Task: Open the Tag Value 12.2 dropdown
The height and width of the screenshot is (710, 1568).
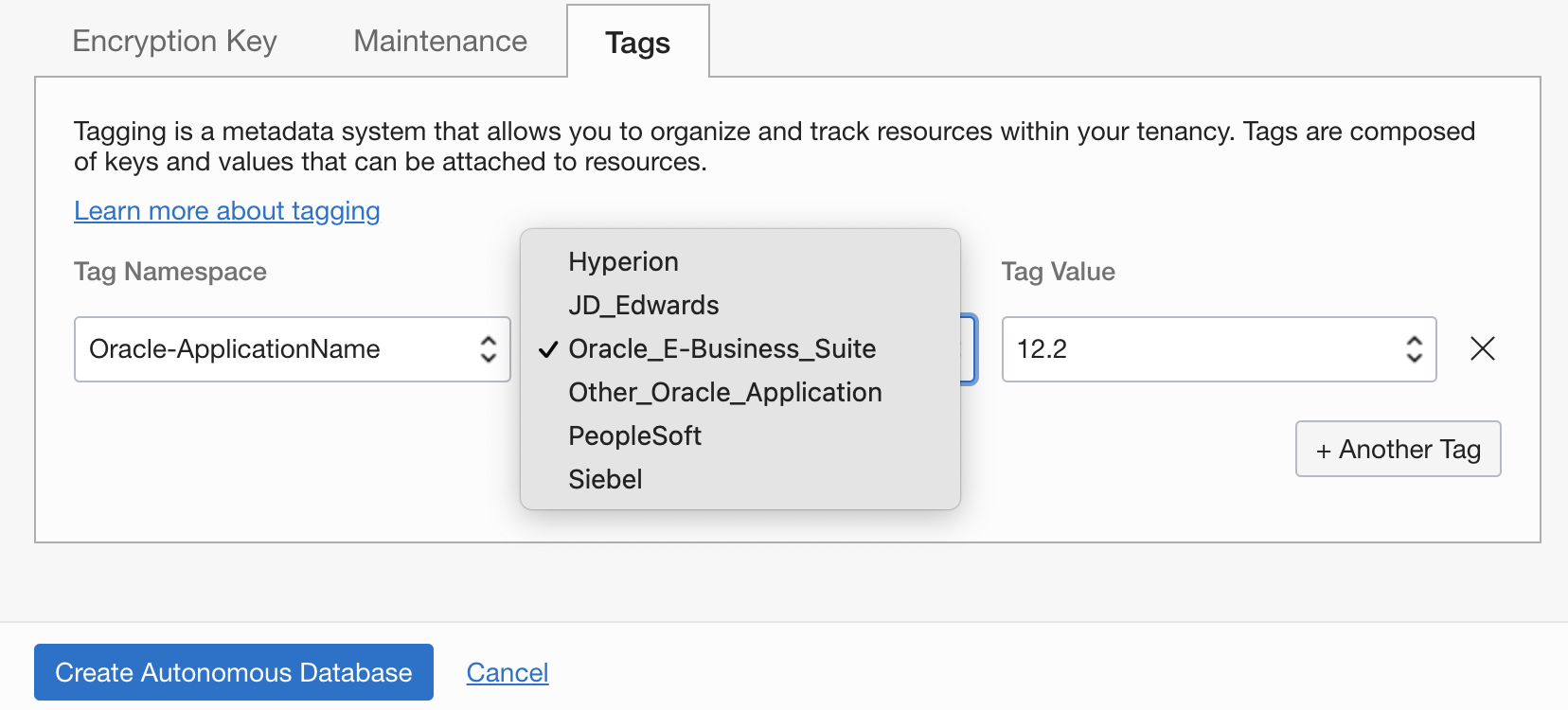Action: pos(1220,349)
